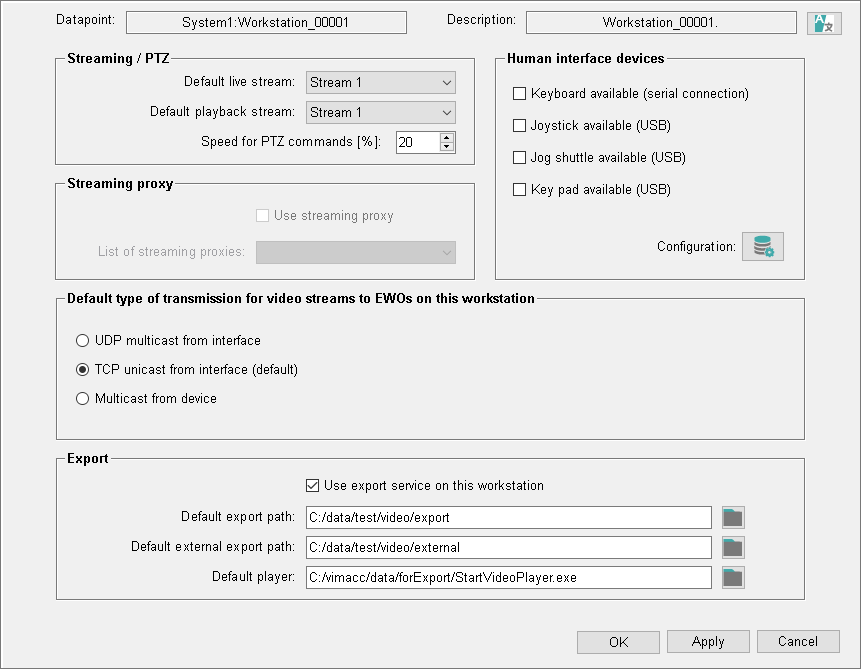Image resolution: width=861 pixels, height=669 pixels.
Task: Enable Keyboard available (serial connection)
Action: [519, 94]
